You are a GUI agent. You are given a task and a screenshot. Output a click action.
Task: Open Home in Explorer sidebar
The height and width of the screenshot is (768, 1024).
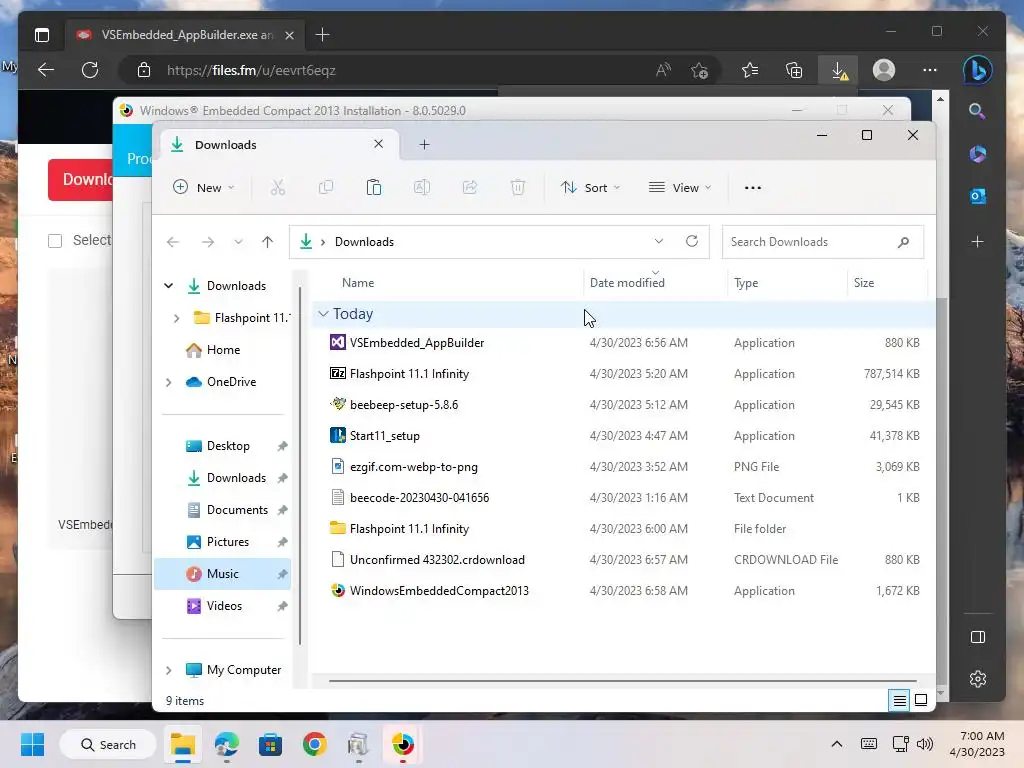pos(223,350)
